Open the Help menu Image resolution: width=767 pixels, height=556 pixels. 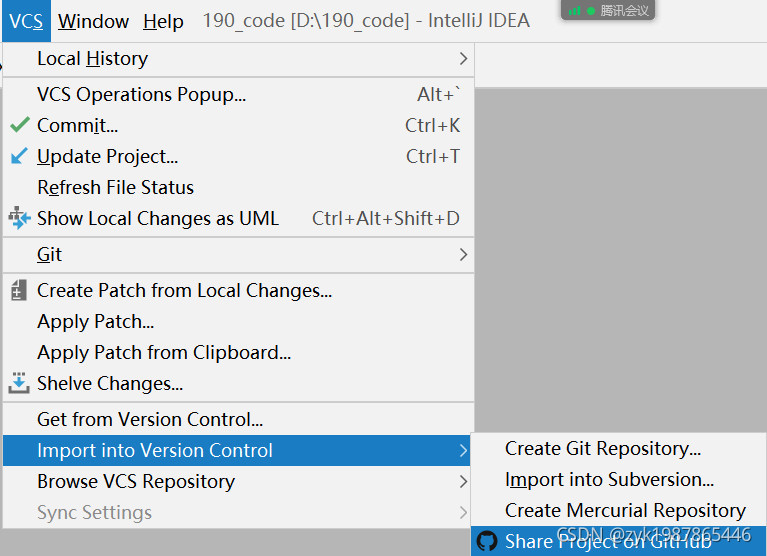(163, 21)
